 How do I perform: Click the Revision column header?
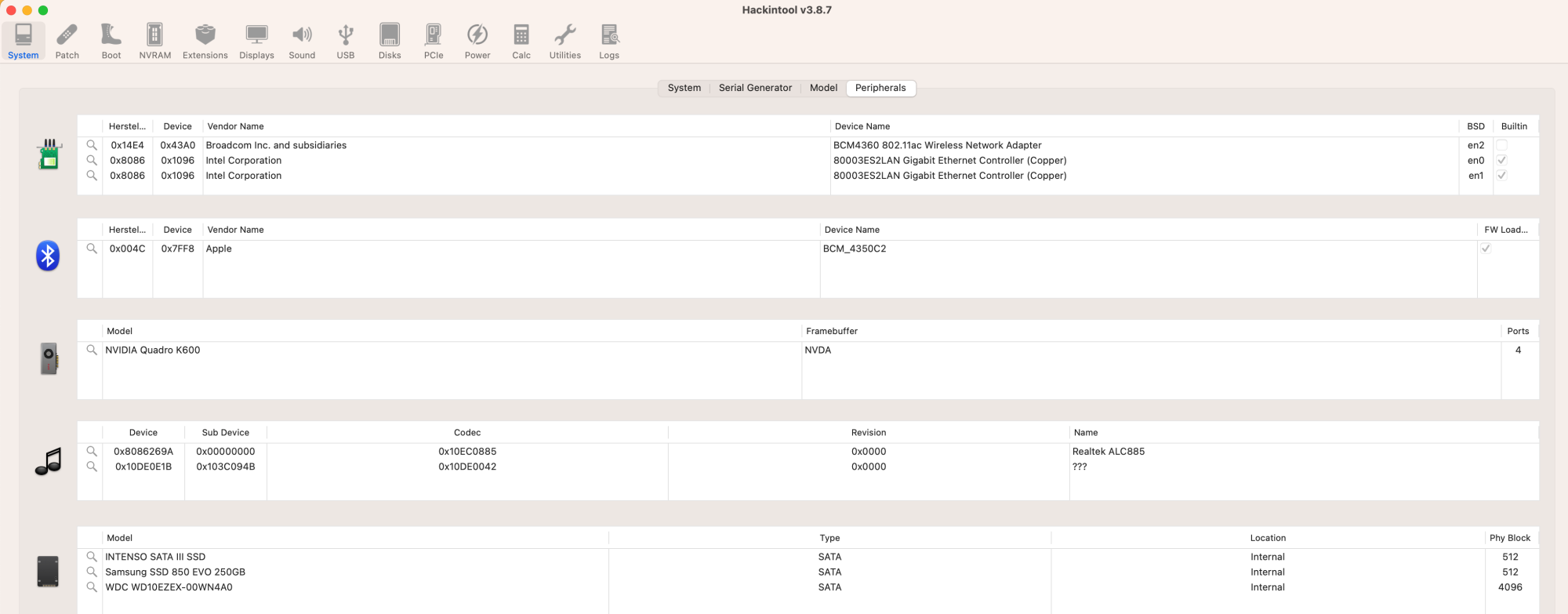pos(869,433)
